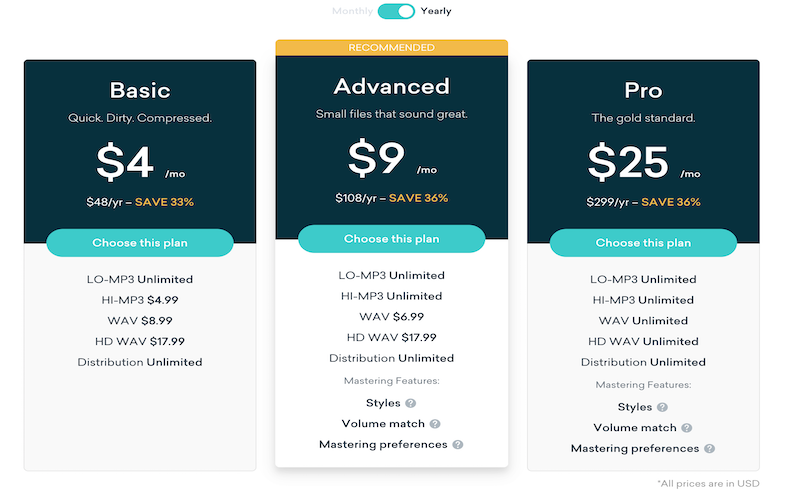Click the Advanced SAVE 36% text

[418, 198]
